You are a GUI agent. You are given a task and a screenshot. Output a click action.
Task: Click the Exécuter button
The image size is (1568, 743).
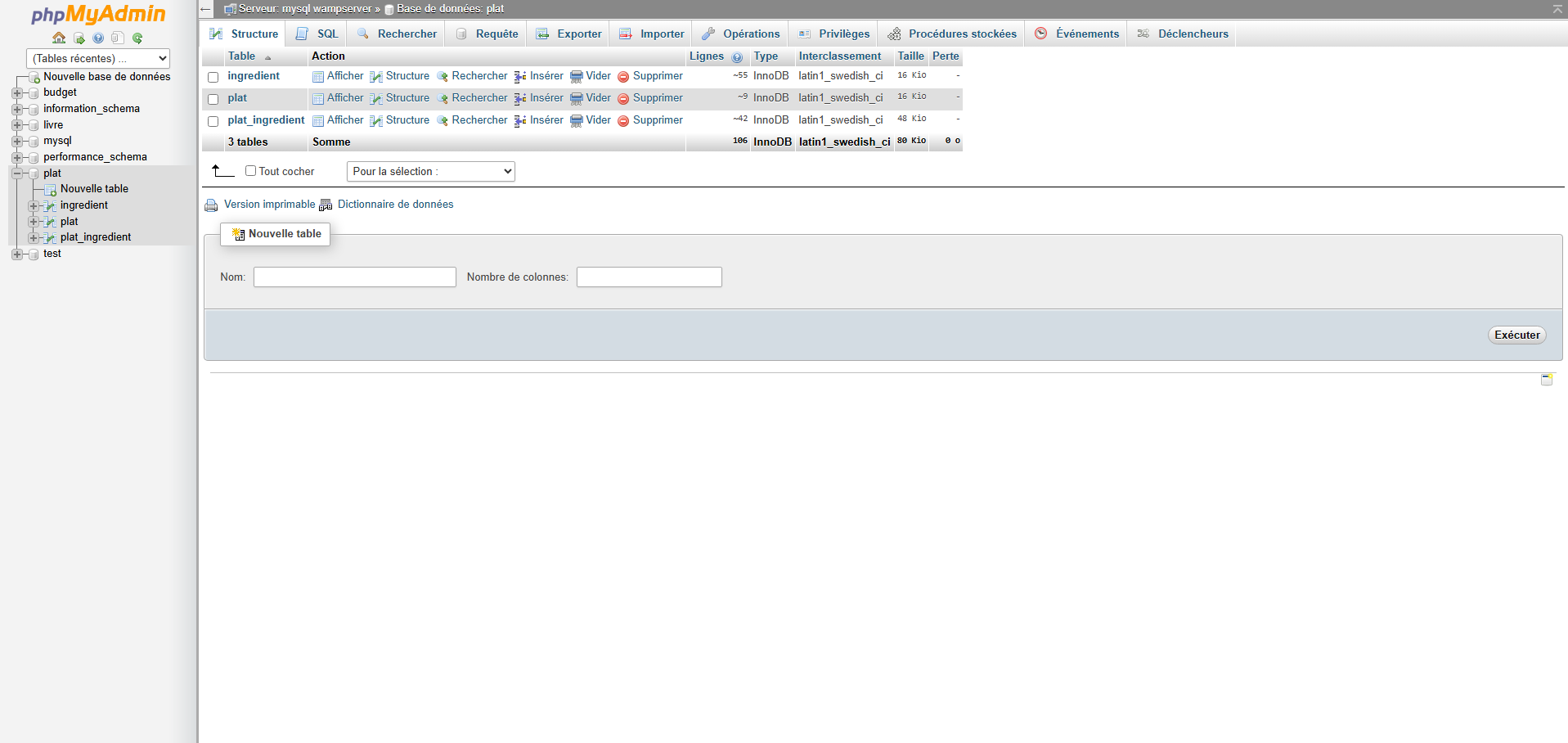pos(1516,335)
